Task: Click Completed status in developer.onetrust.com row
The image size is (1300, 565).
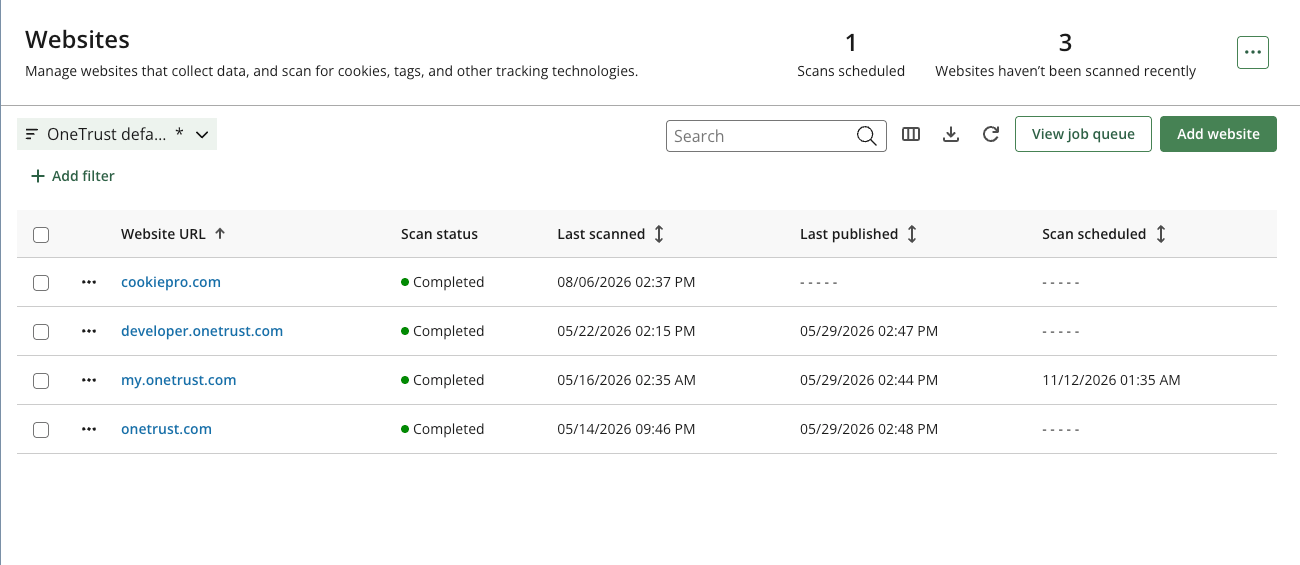Action: click(x=443, y=331)
